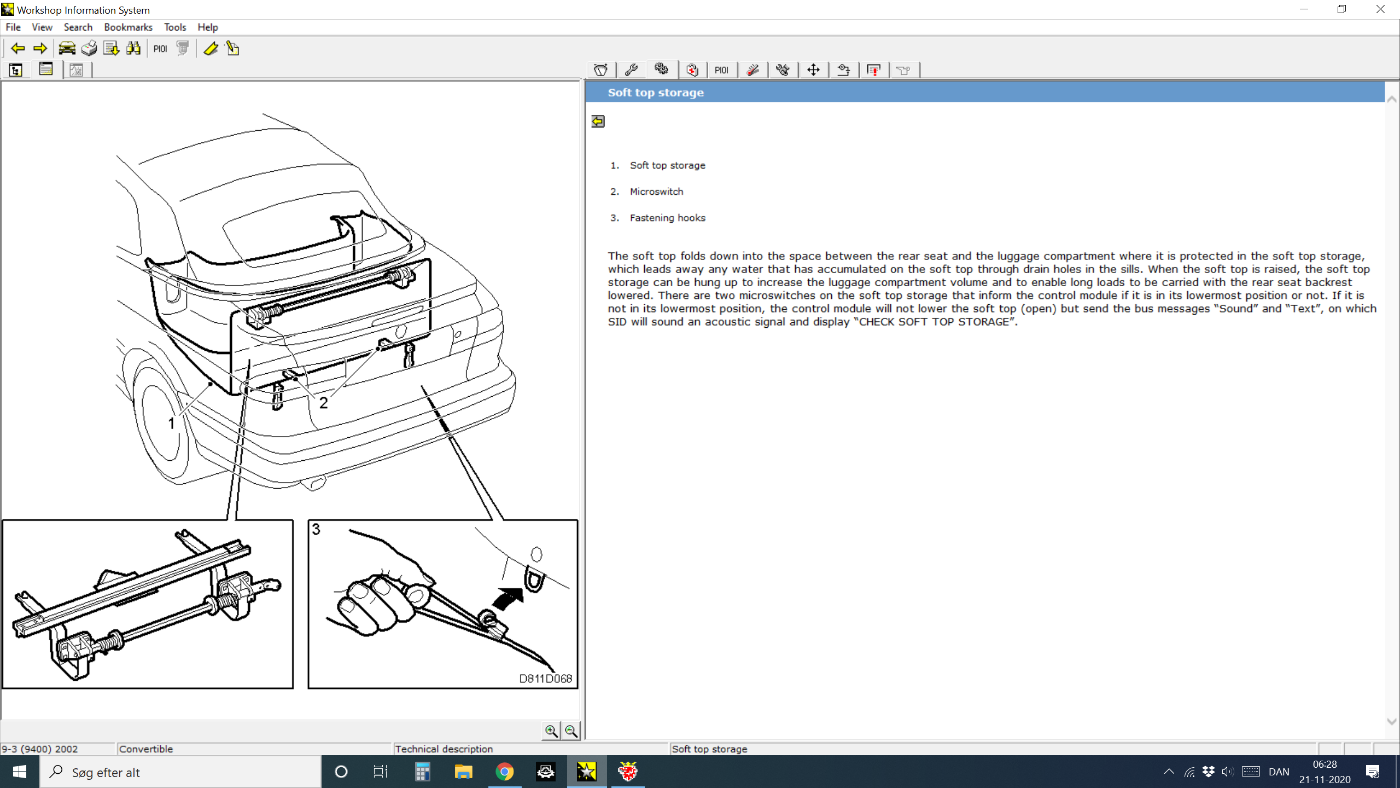Go back with the yellow left arrow
The width and height of the screenshot is (1400, 788).
pyautogui.click(x=17, y=48)
